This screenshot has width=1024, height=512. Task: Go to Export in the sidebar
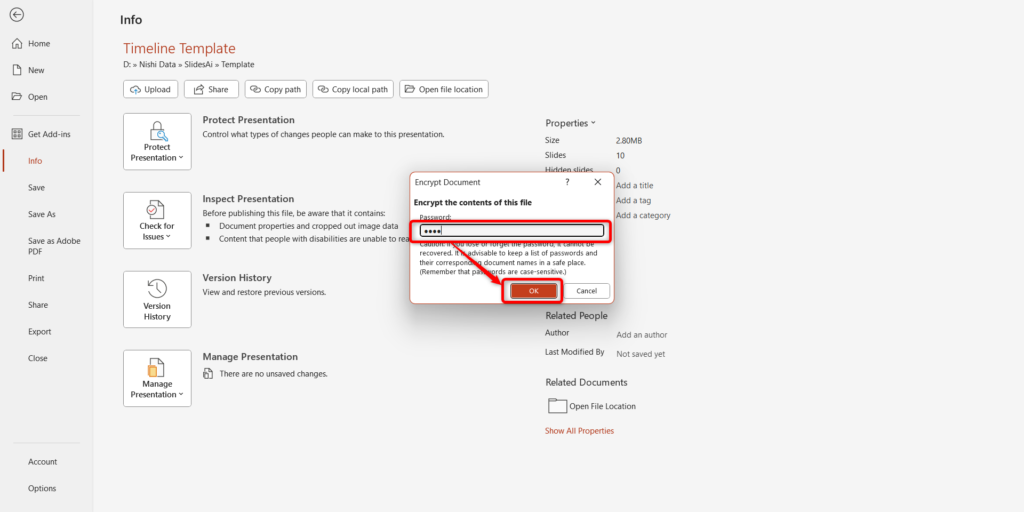[x=40, y=331]
